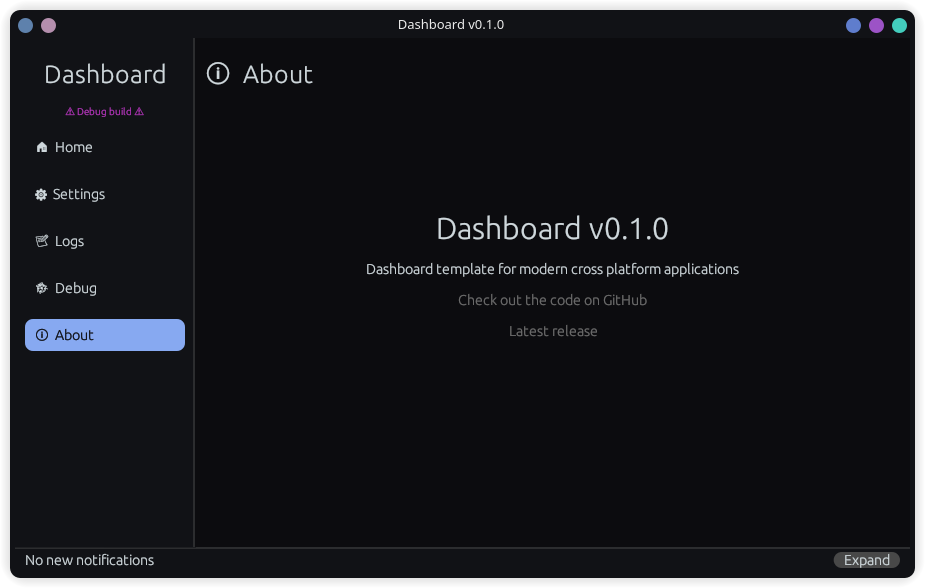Click the blue-gray circle at titlebar left

click(x=25, y=25)
